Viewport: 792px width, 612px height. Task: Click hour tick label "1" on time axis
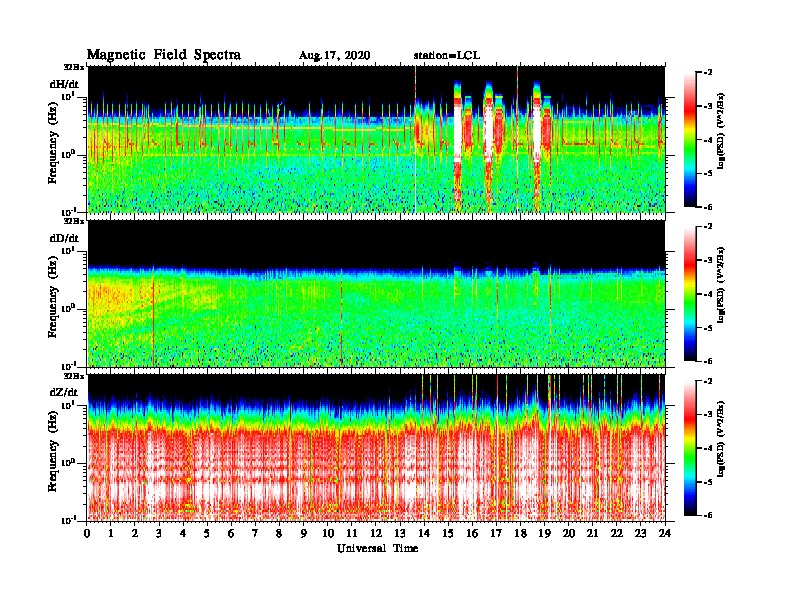coord(111,533)
